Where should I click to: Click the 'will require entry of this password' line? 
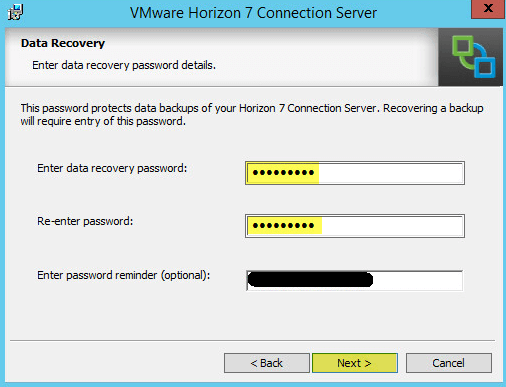[103, 121]
